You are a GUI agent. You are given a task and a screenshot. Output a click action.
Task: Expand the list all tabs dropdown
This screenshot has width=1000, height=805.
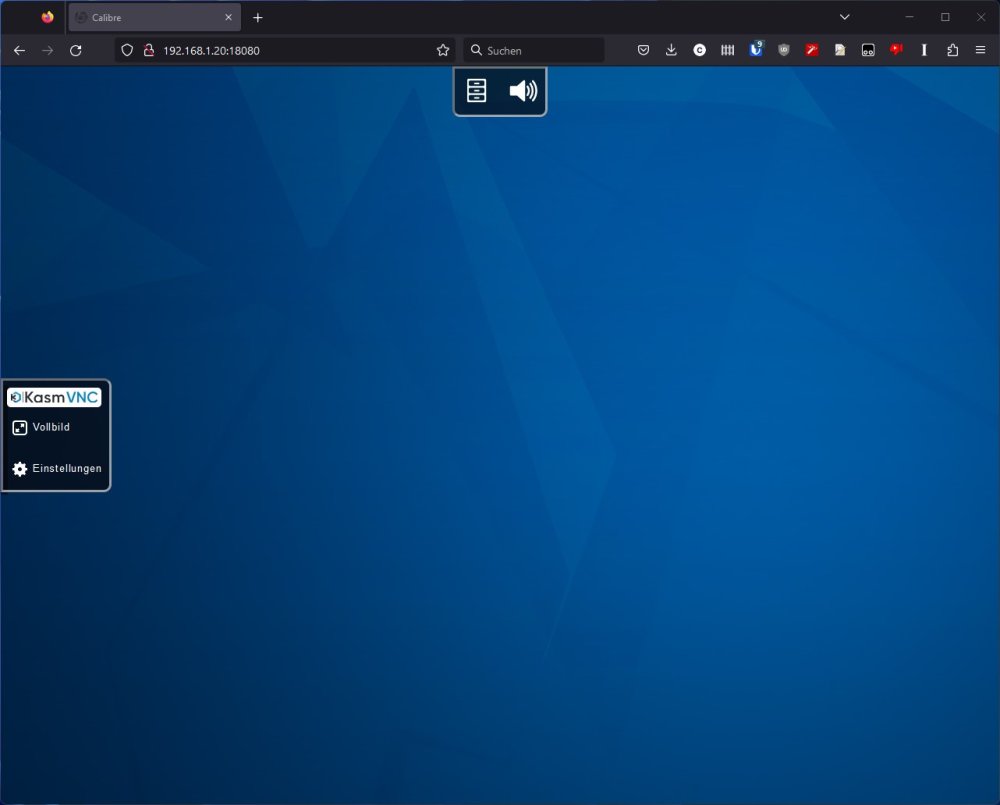point(844,17)
